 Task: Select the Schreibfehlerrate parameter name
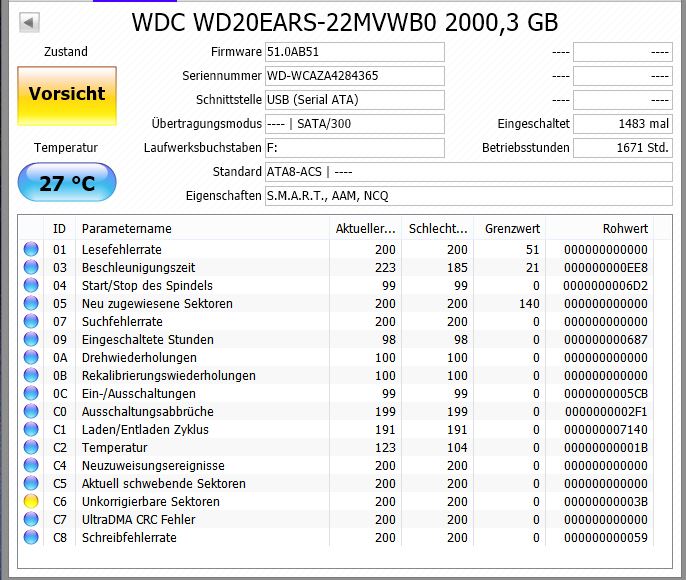(129, 538)
